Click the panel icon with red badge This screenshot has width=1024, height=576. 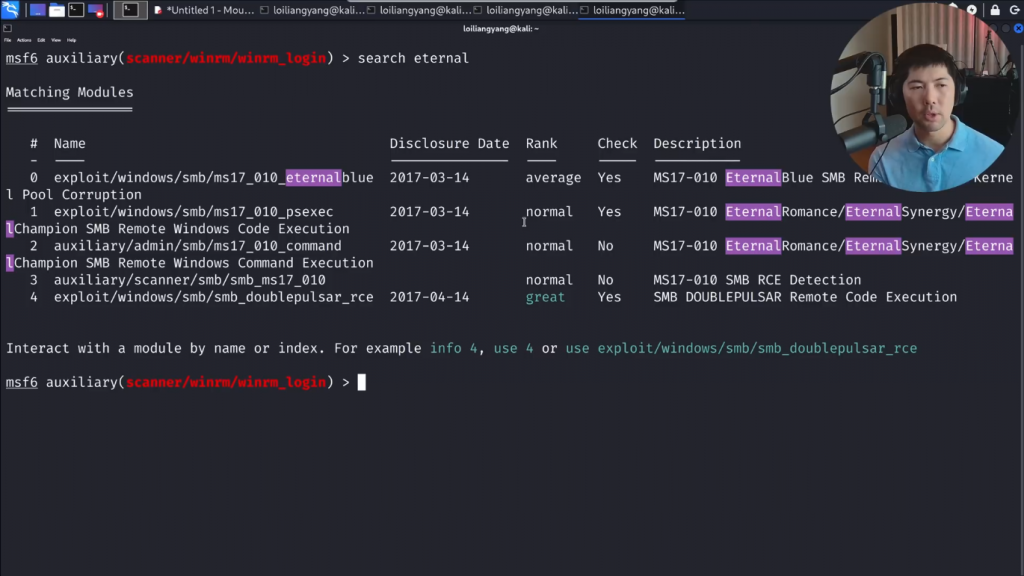click(96, 10)
